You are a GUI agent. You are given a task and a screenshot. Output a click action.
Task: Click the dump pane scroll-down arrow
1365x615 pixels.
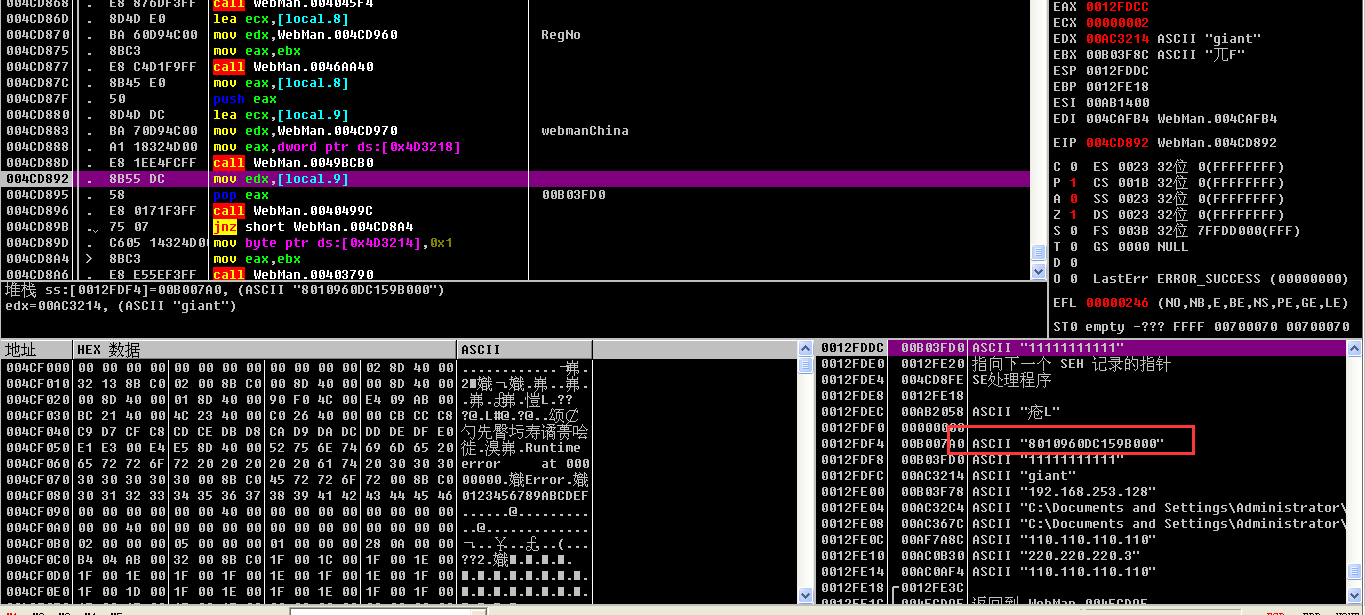click(806, 596)
